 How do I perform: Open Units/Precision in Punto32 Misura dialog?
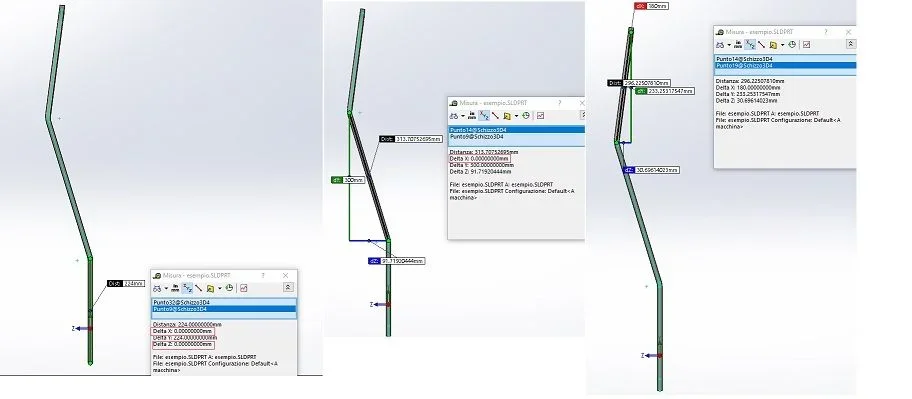(x=175, y=288)
